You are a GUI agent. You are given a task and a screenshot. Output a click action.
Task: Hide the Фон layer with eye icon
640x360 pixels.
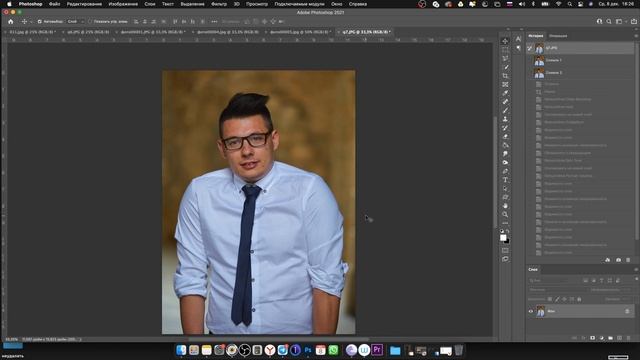(x=531, y=311)
